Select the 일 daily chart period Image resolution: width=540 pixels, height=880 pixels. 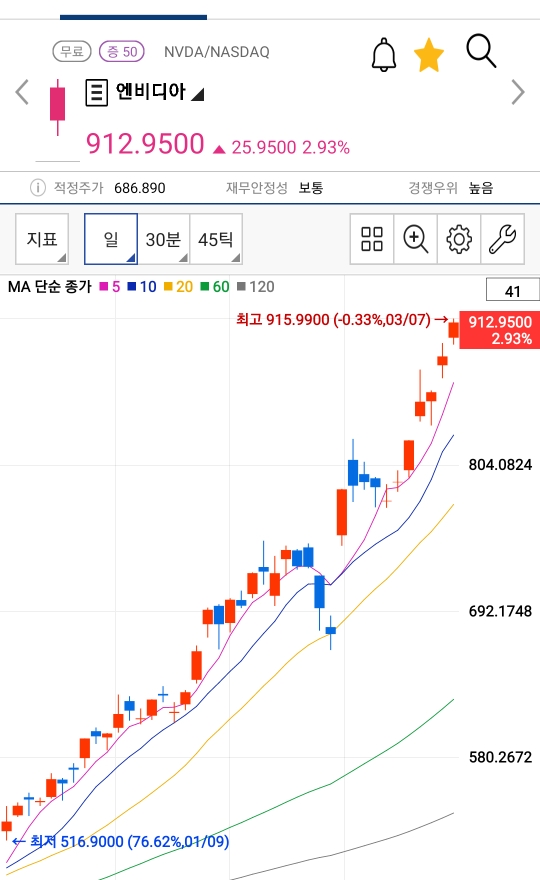(111, 239)
